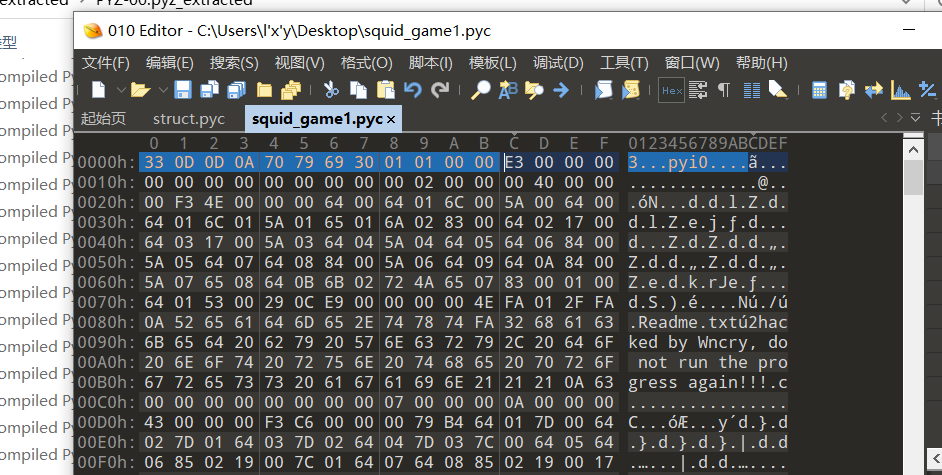Image resolution: width=942 pixels, height=475 pixels.
Task: Click the checksum plus-minus icon
Action: click(928, 90)
